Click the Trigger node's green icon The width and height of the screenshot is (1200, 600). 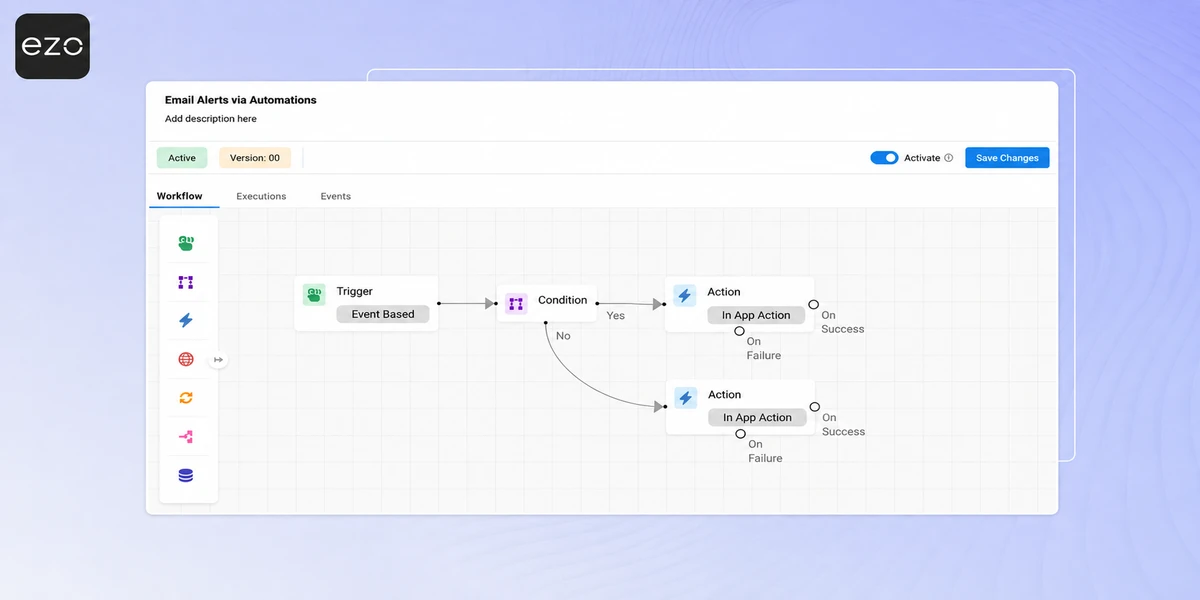315,294
